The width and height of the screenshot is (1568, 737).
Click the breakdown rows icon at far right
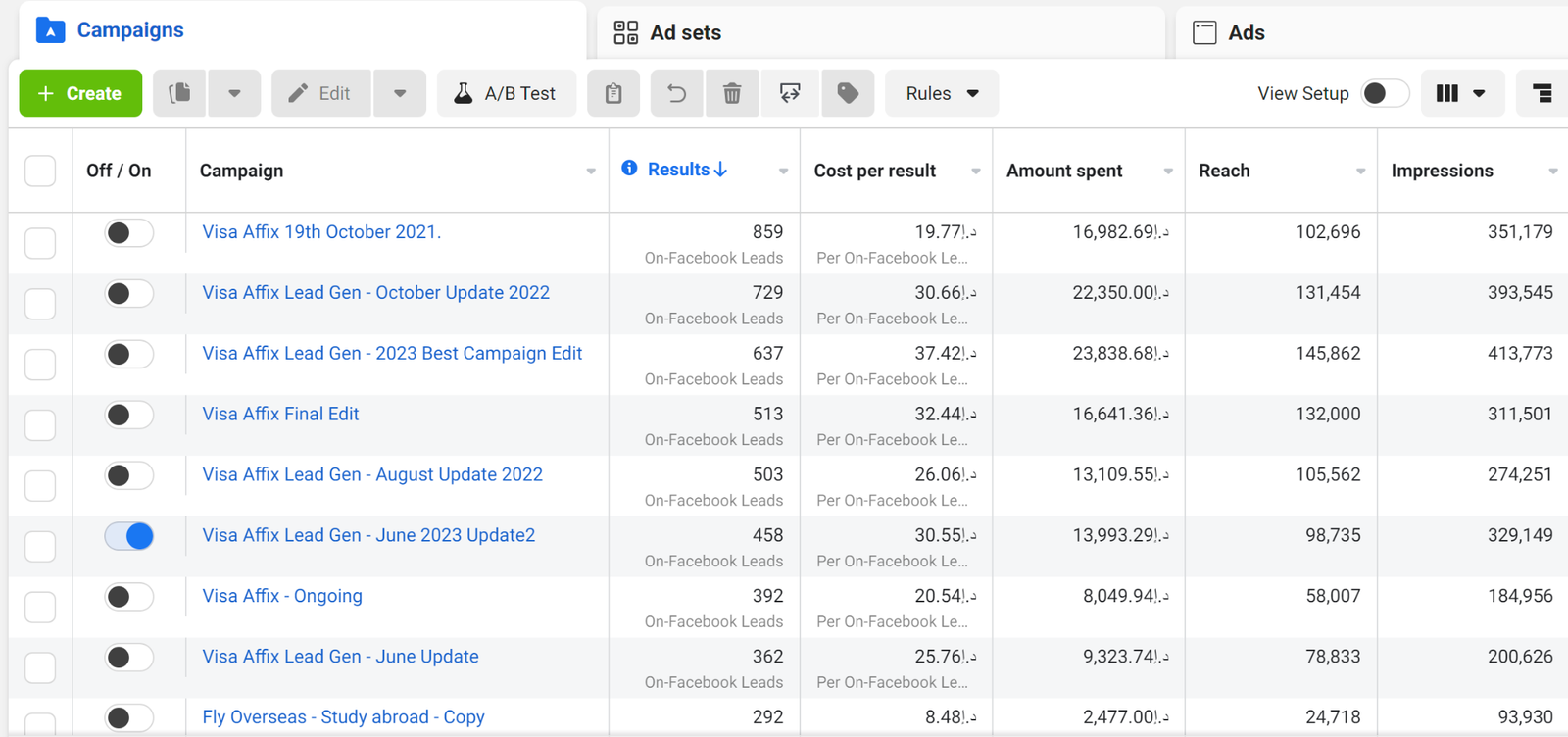pos(1542,93)
